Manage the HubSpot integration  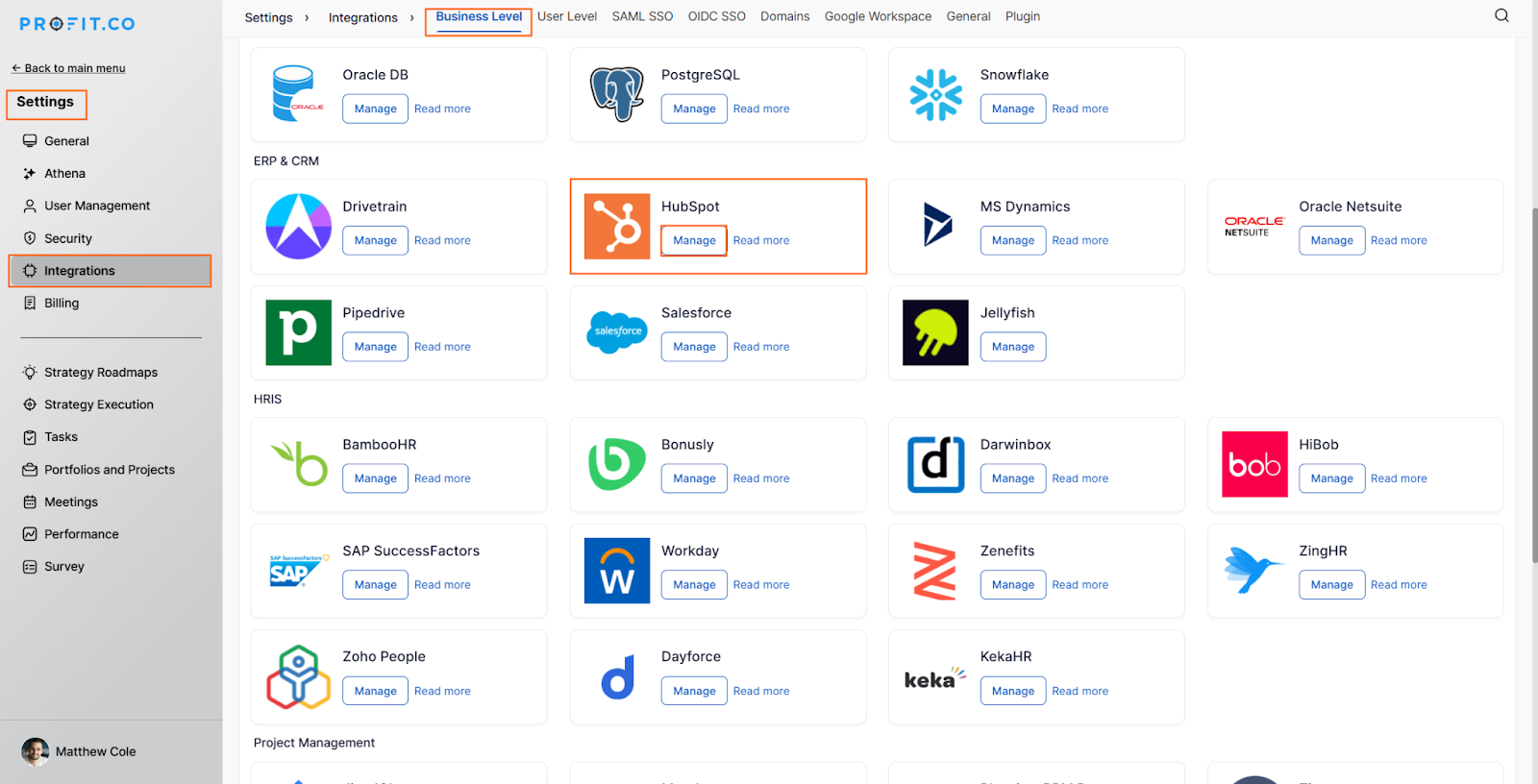(694, 240)
